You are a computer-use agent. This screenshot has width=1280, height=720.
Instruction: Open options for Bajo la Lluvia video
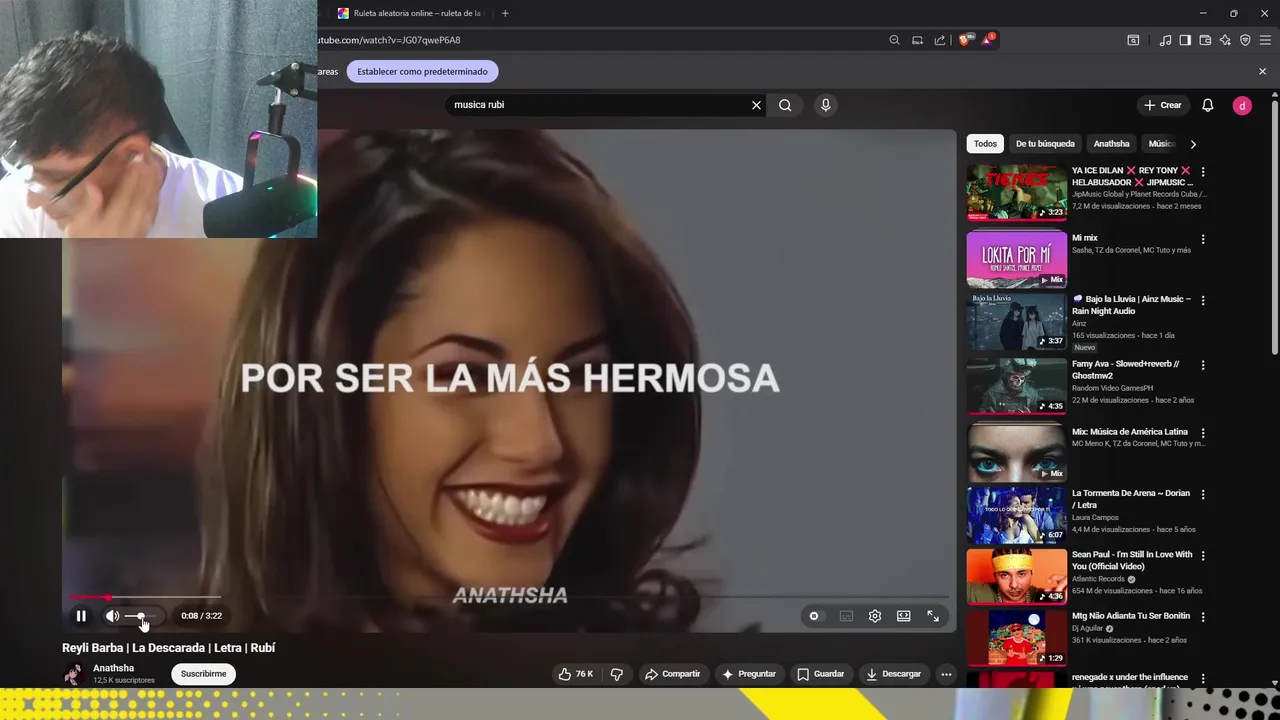pyautogui.click(x=1203, y=301)
